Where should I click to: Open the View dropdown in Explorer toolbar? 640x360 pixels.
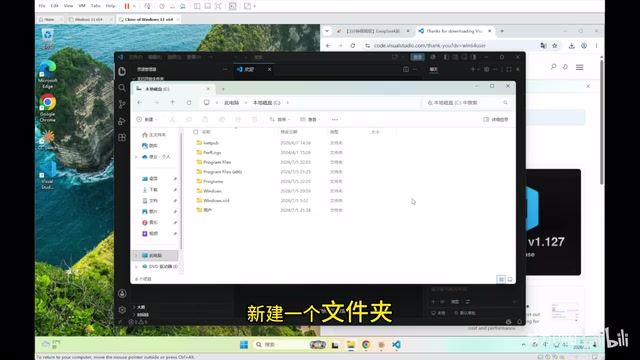[x=310, y=120]
